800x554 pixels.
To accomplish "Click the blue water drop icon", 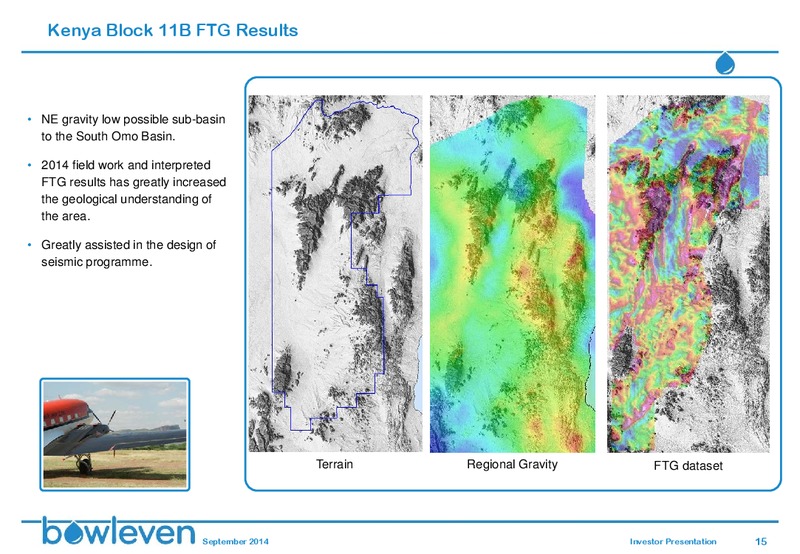I will click(x=725, y=63).
